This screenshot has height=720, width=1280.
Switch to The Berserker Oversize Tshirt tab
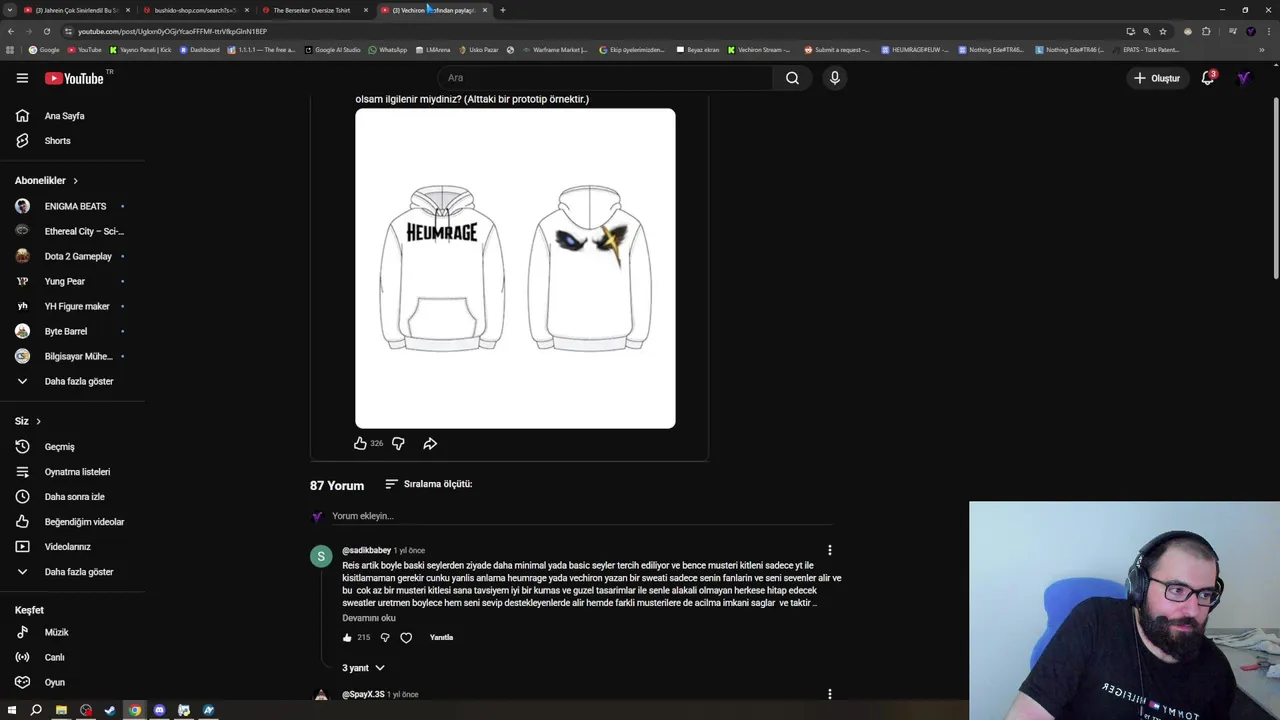312,10
